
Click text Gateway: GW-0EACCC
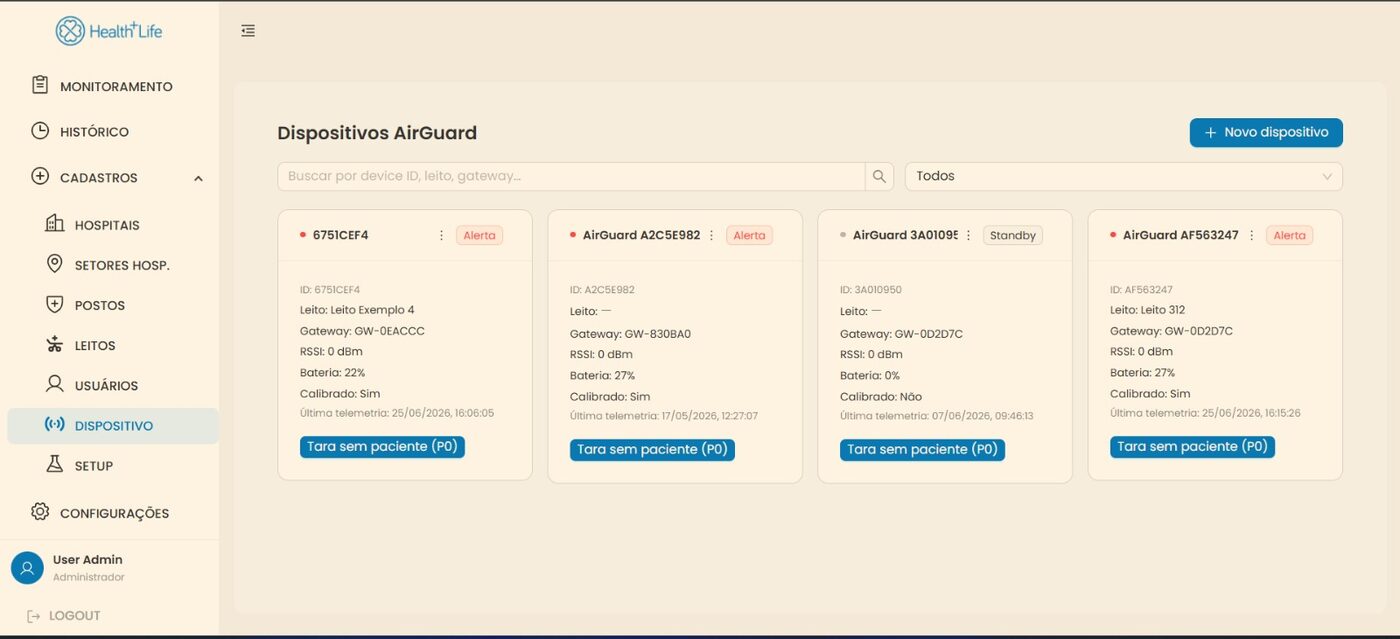pyautogui.click(x=362, y=331)
